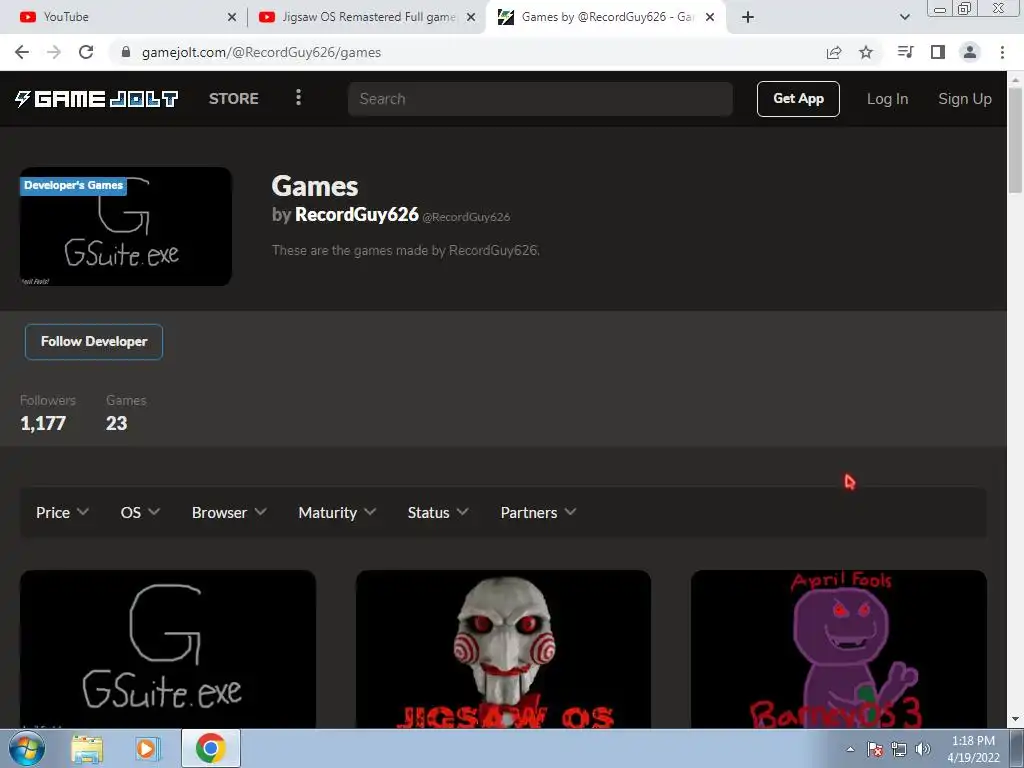Click the Chrome taskbar icon
Image resolution: width=1024 pixels, height=768 pixels.
pos(210,748)
